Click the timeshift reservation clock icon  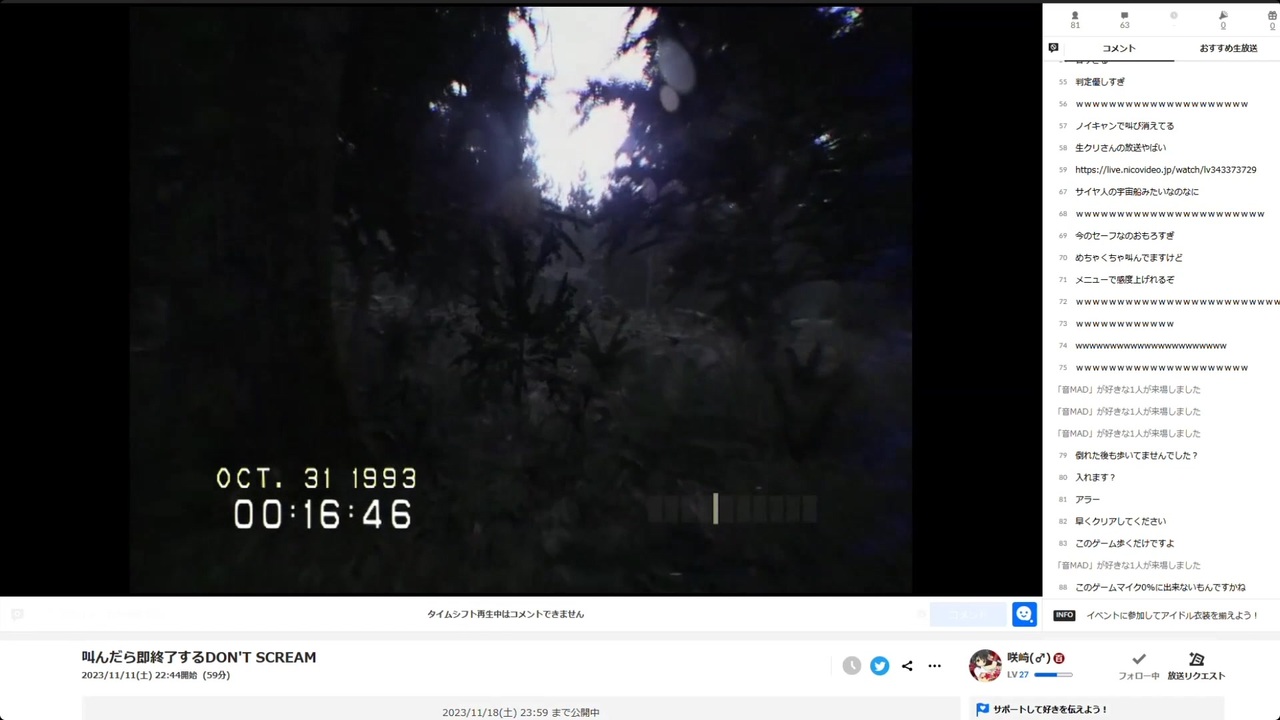(x=851, y=666)
